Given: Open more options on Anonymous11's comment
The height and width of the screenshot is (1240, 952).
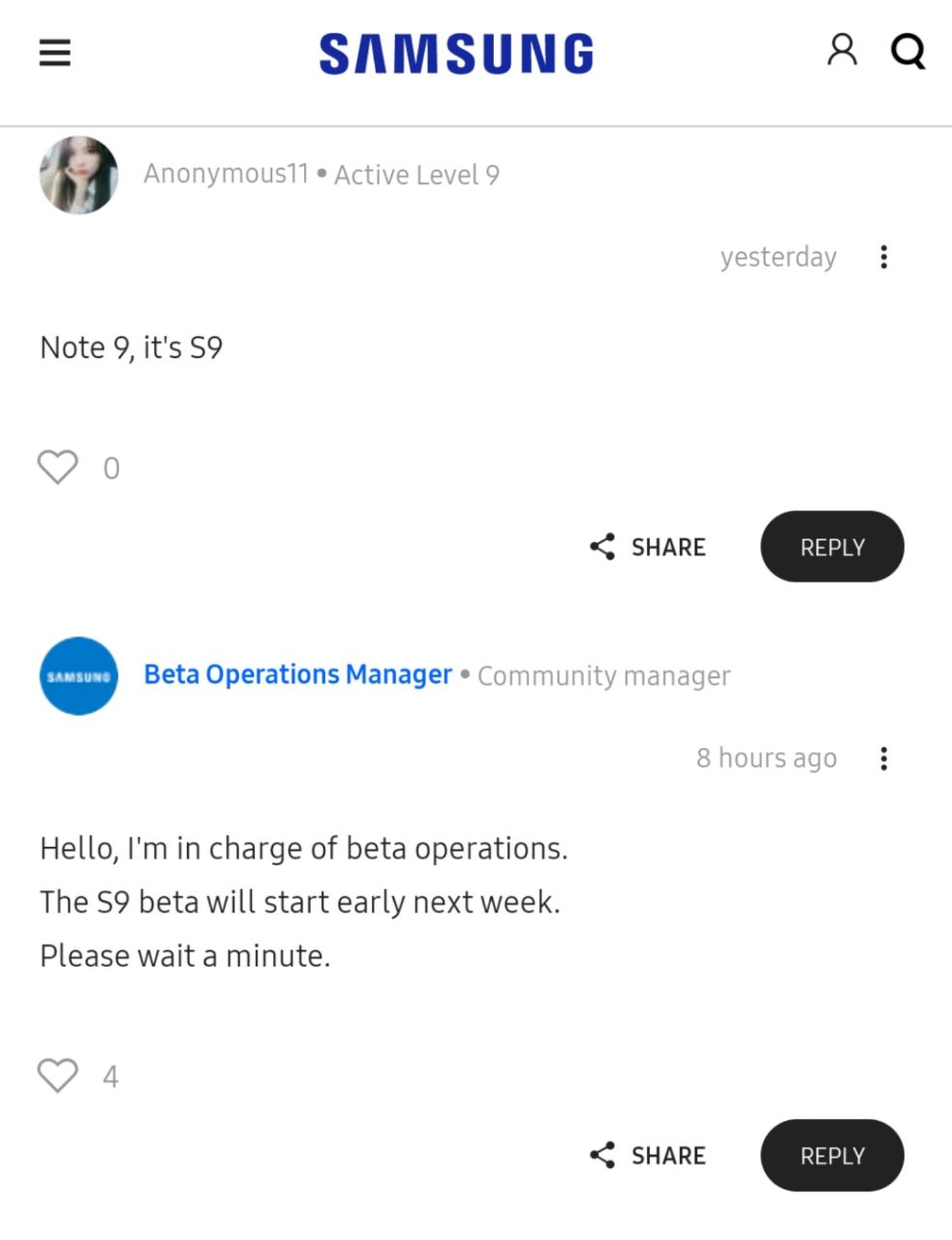Looking at the screenshot, I should pos(883,257).
